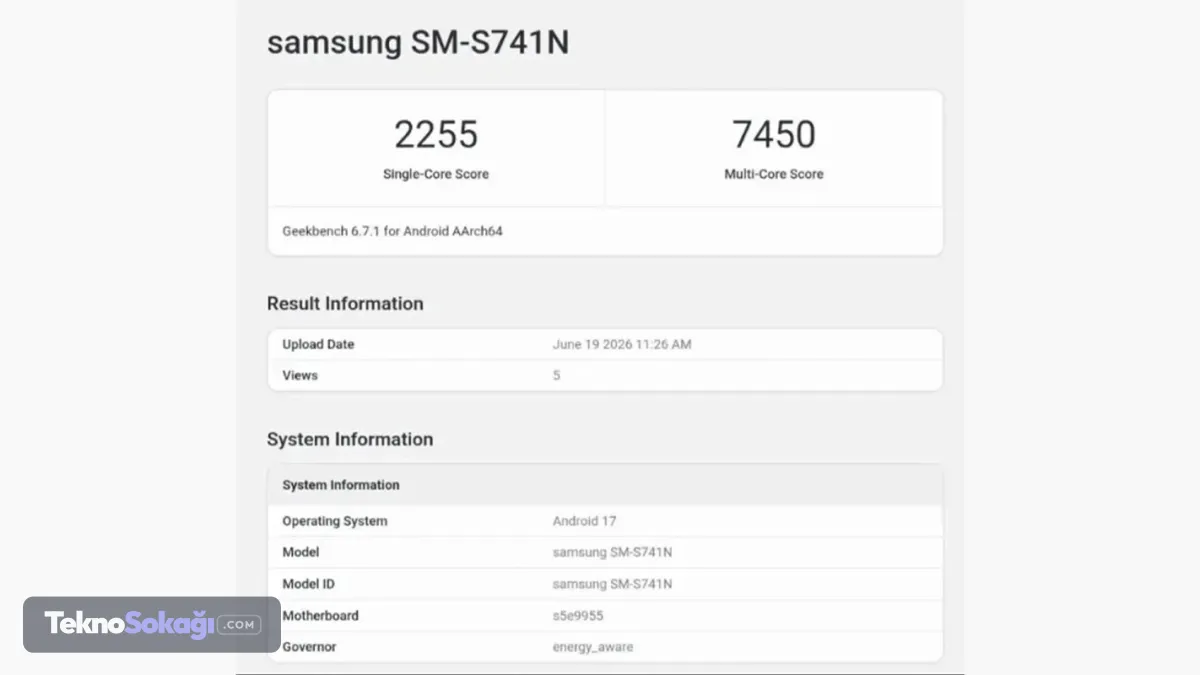
Task: Click the "Model ID" row label
Action: [x=308, y=584]
